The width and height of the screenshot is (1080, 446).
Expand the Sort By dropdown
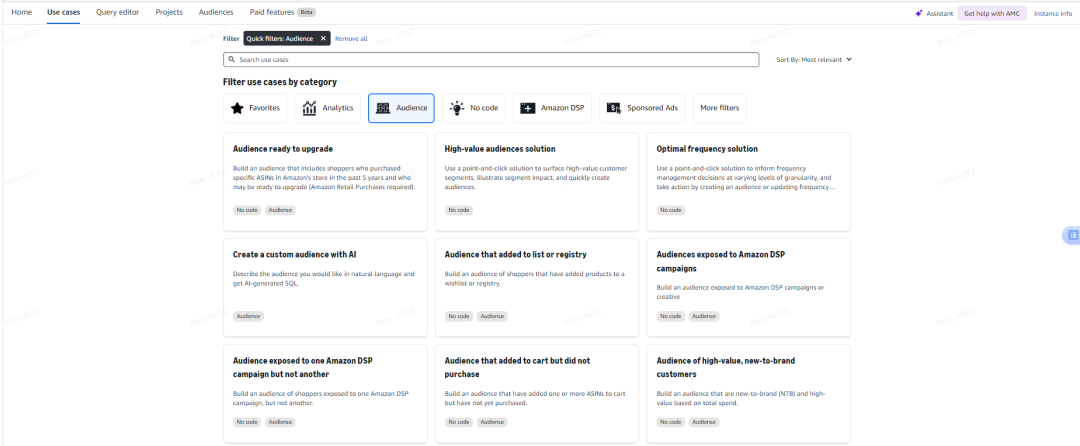(x=814, y=60)
